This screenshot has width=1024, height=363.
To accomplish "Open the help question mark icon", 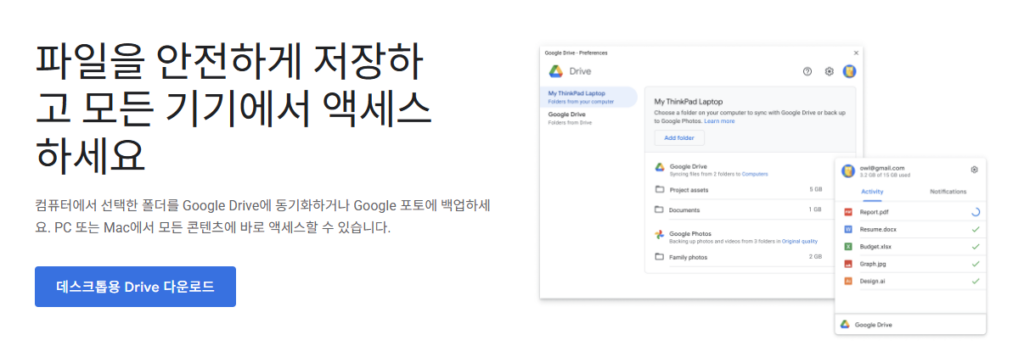I will [x=807, y=72].
